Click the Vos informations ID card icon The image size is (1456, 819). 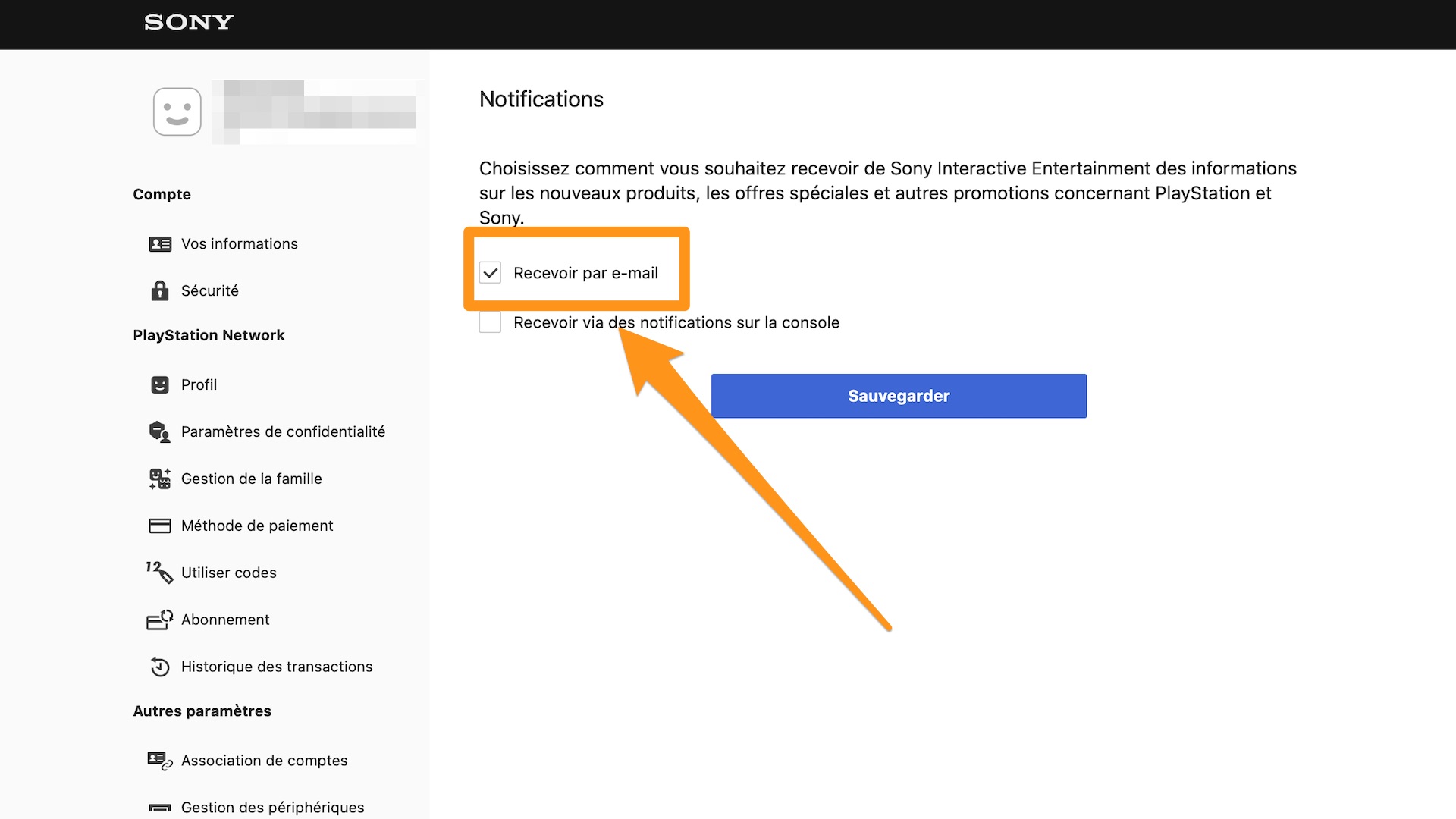160,244
